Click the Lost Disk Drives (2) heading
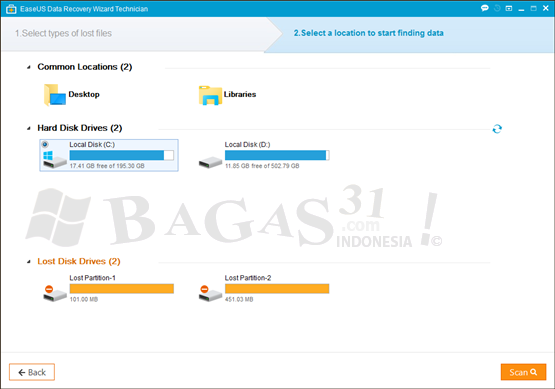Screen dimensions: 555x389 tap(79, 261)
